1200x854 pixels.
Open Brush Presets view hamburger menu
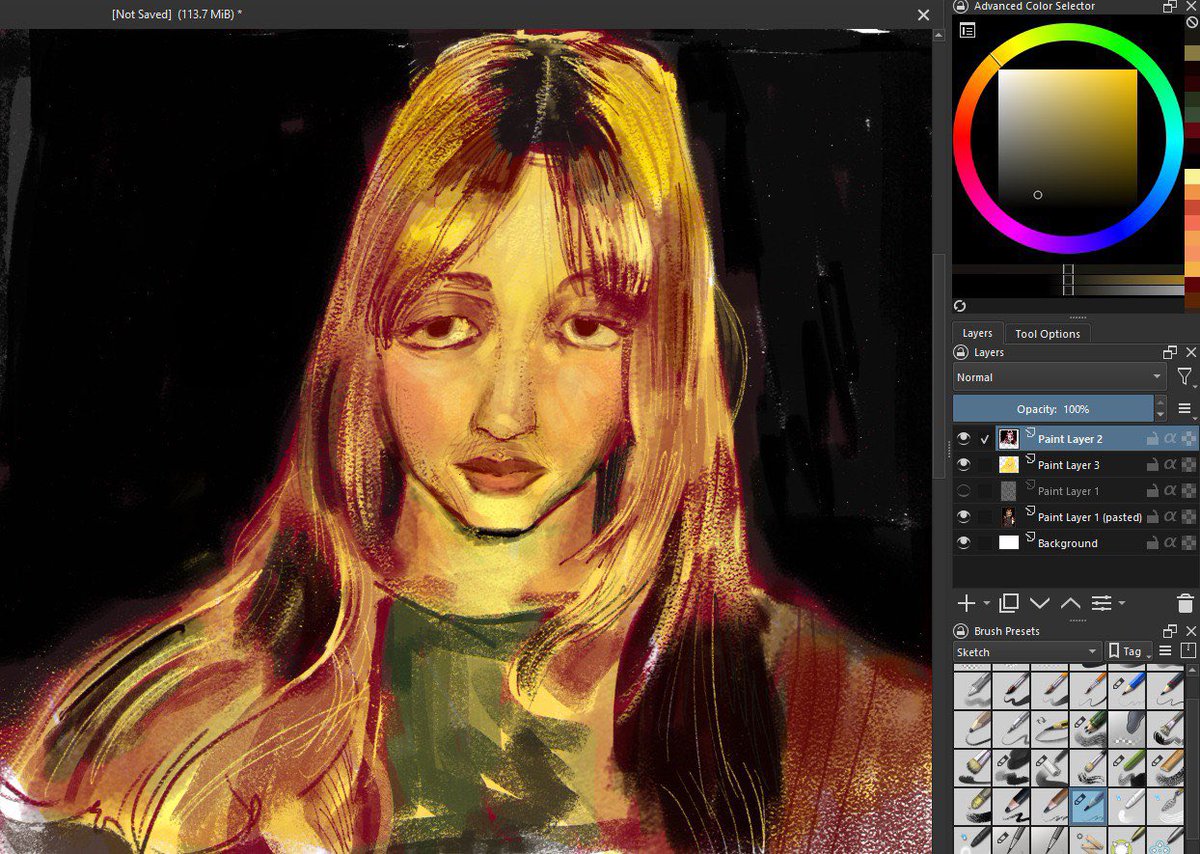click(x=1166, y=651)
